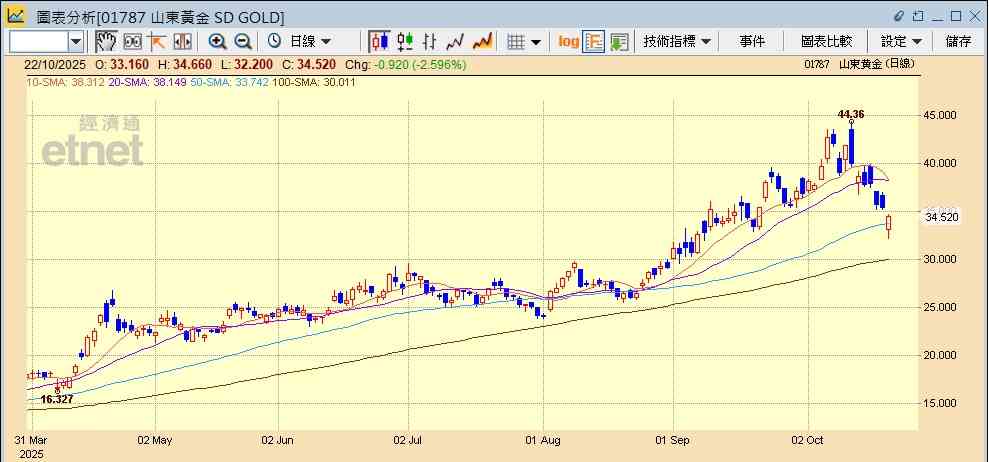Select the area mountain chart icon
This screenshot has height=462, width=989.
(x=482, y=41)
